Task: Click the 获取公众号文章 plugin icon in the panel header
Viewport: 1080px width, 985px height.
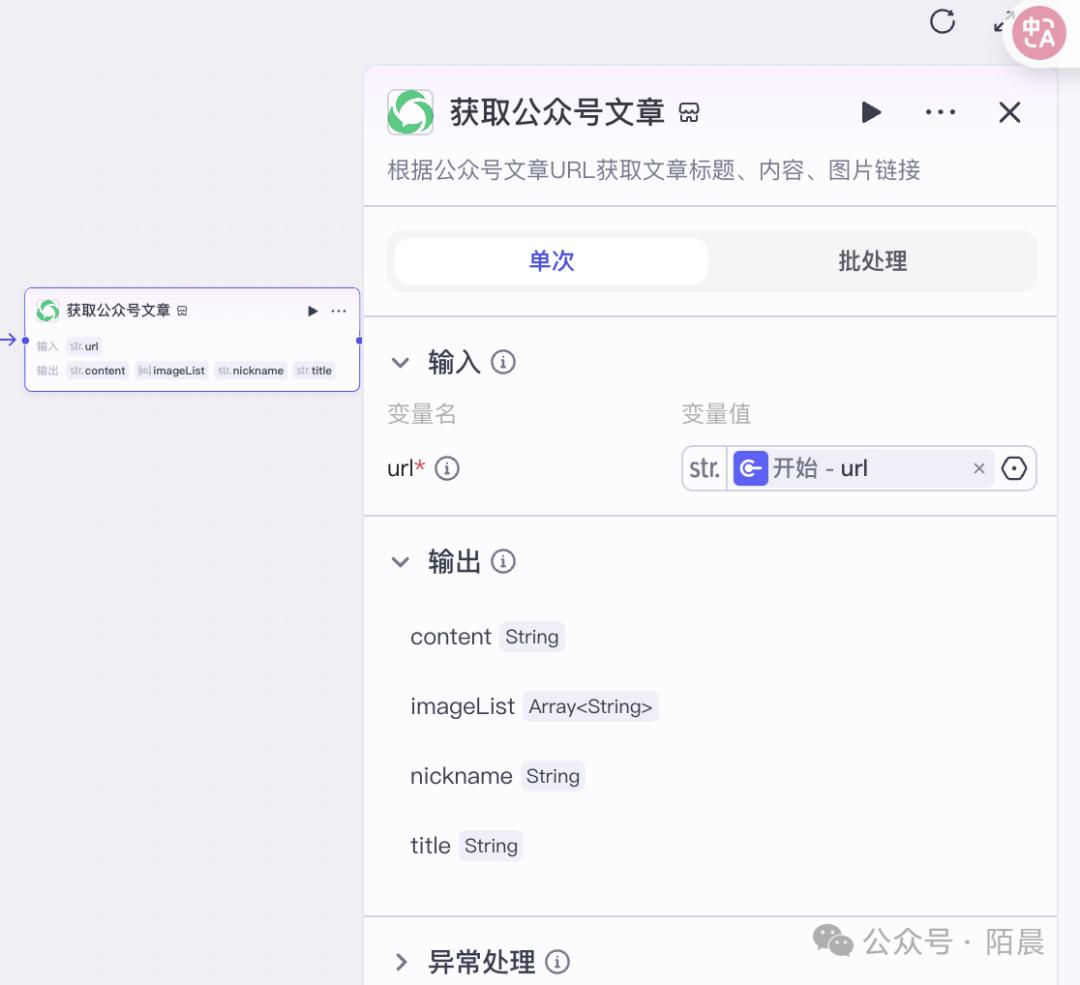Action: tap(412, 112)
